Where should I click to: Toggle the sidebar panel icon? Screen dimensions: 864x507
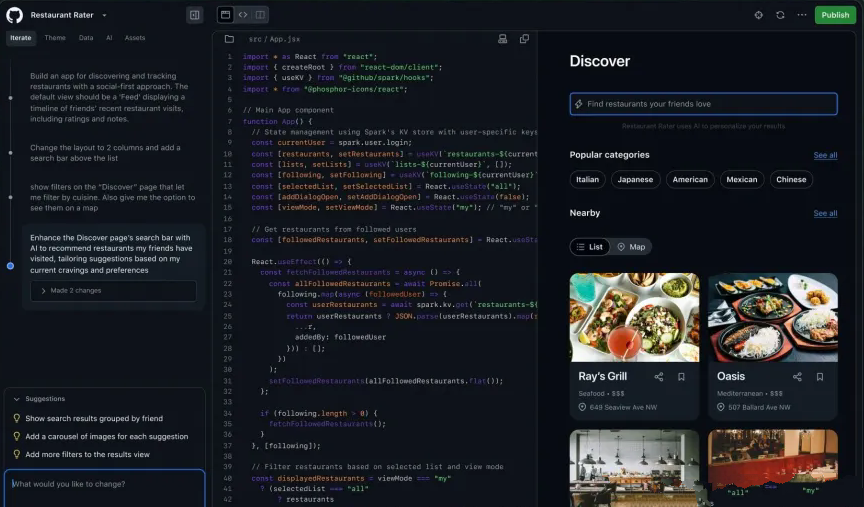pyautogui.click(x=195, y=15)
